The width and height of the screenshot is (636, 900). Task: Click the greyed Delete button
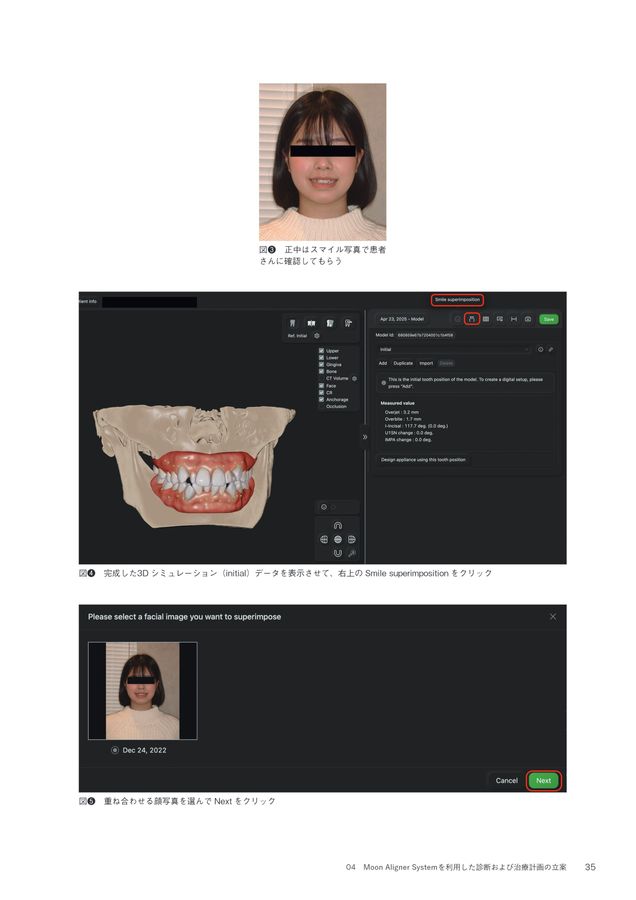click(446, 363)
